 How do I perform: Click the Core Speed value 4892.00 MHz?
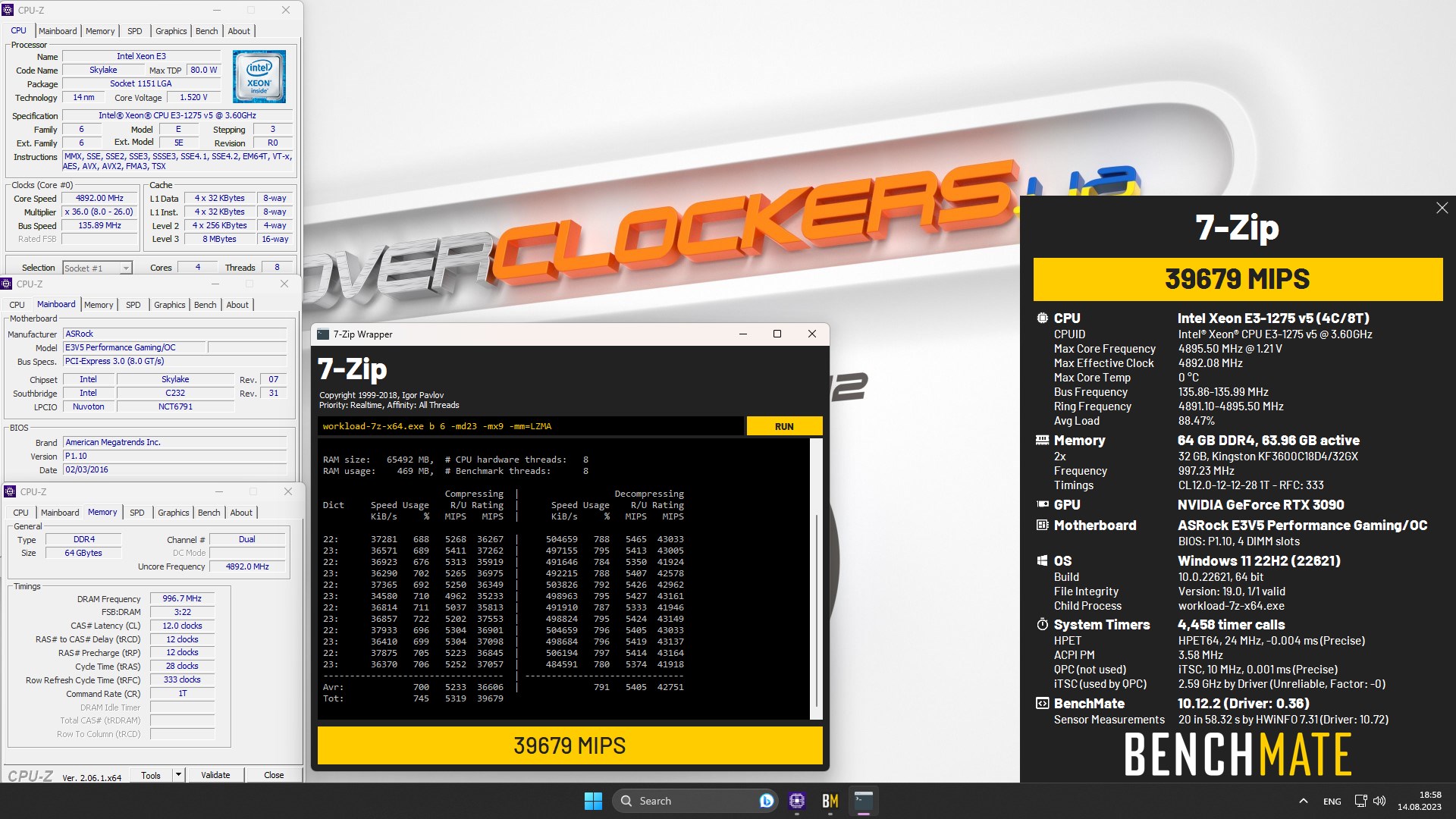coord(99,199)
